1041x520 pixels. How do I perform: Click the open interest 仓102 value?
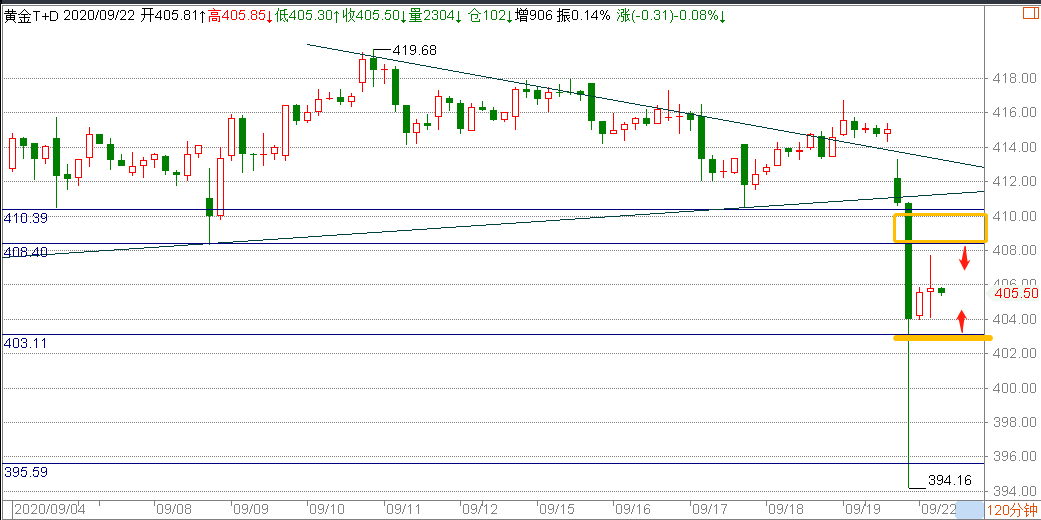coord(490,15)
